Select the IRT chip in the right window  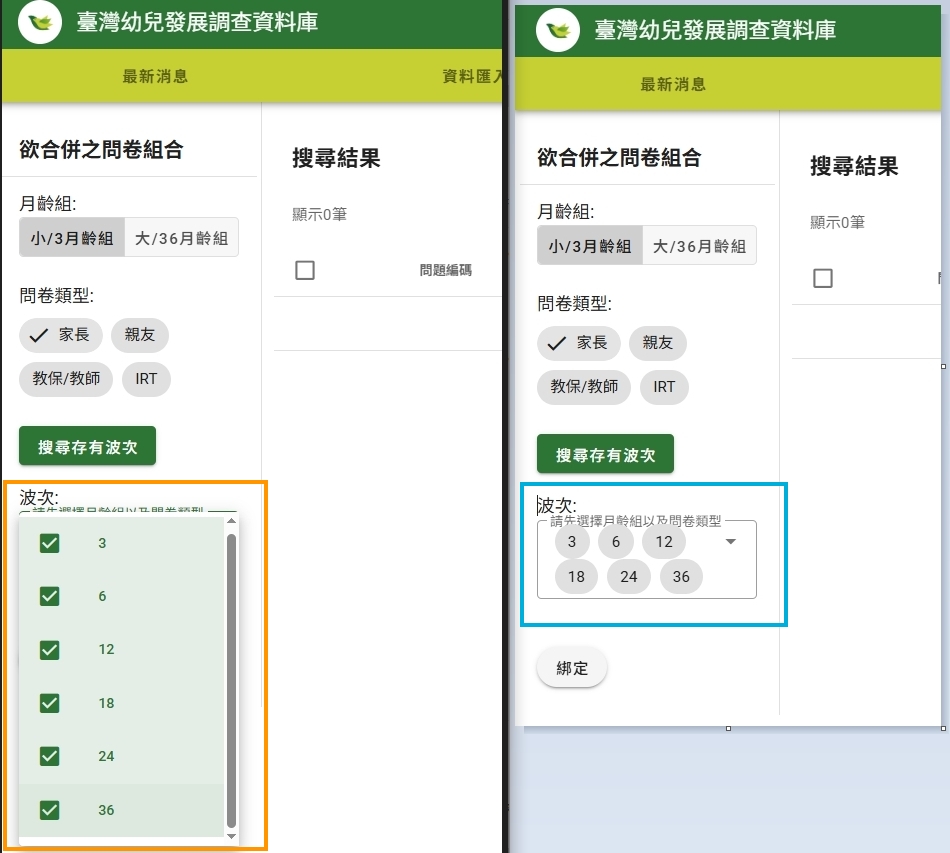tap(664, 387)
